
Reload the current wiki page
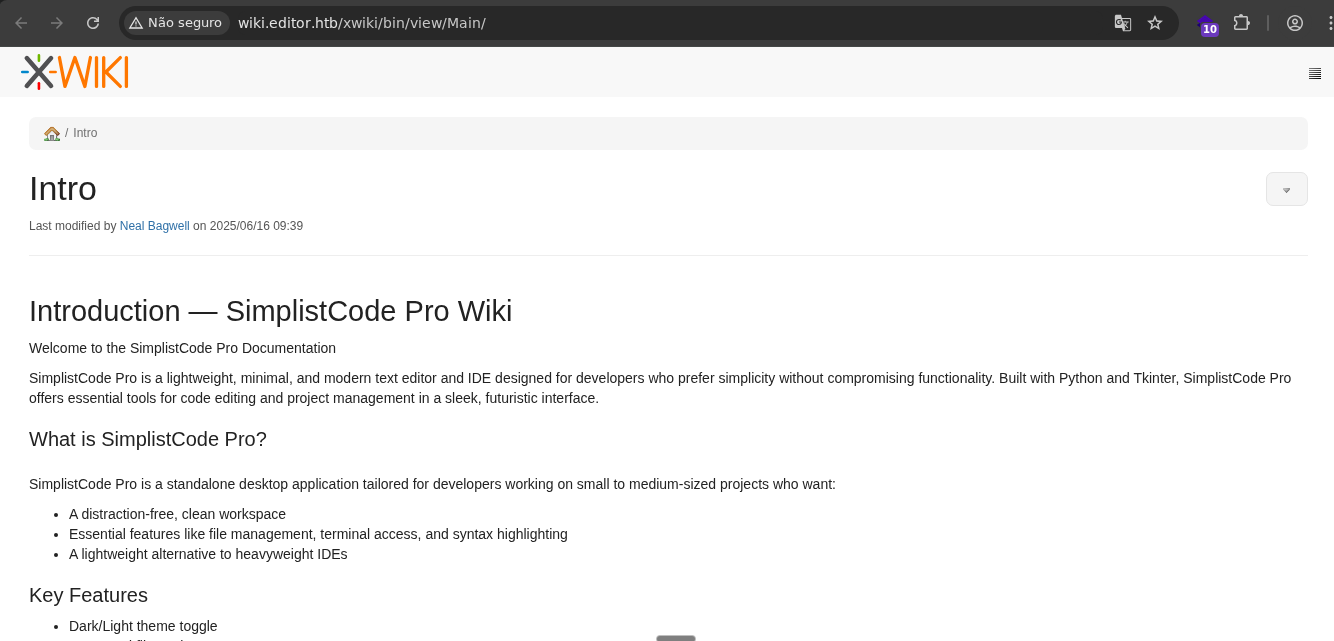(x=93, y=23)
